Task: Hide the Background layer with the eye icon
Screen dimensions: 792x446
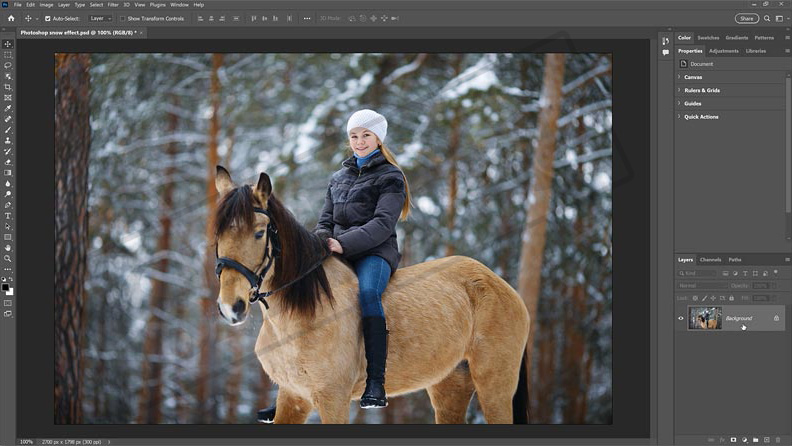Action: 681,318
